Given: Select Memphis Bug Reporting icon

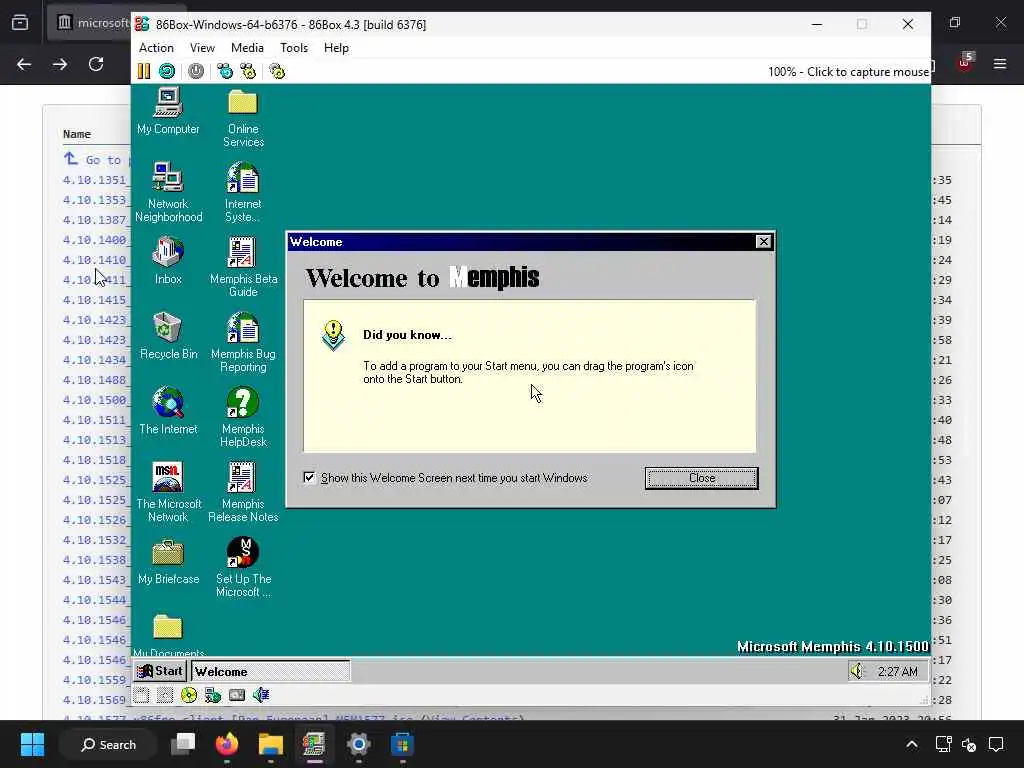Looking at the screenshot, I should point(243,342).
